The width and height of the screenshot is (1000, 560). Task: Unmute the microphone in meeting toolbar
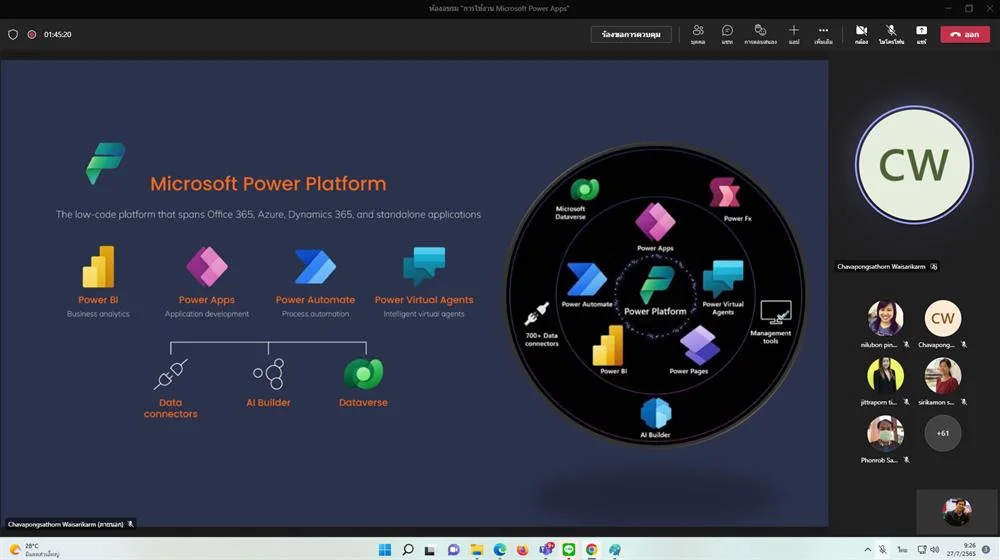891,34
